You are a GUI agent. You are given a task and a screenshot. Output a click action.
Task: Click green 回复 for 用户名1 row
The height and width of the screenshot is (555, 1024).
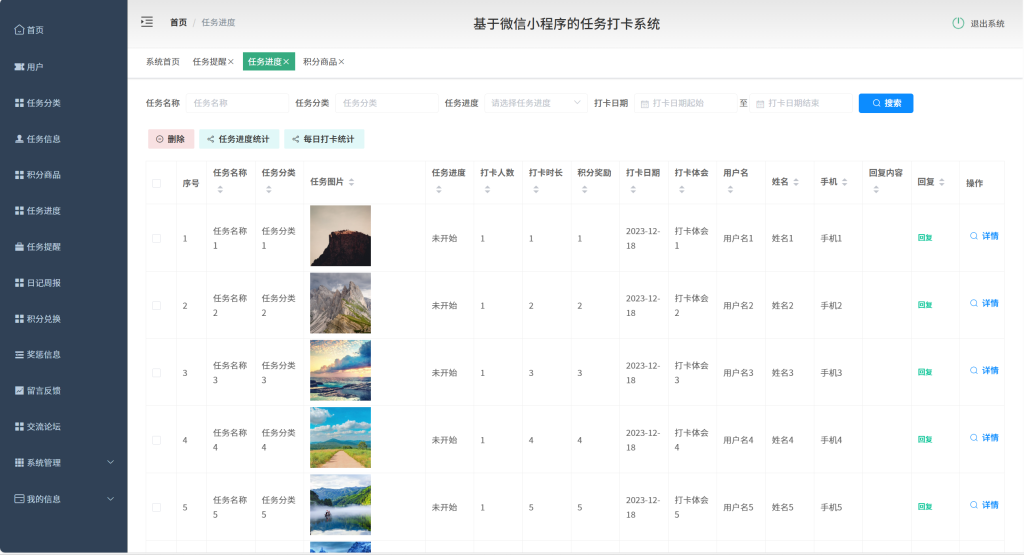(x=925, y=238)
